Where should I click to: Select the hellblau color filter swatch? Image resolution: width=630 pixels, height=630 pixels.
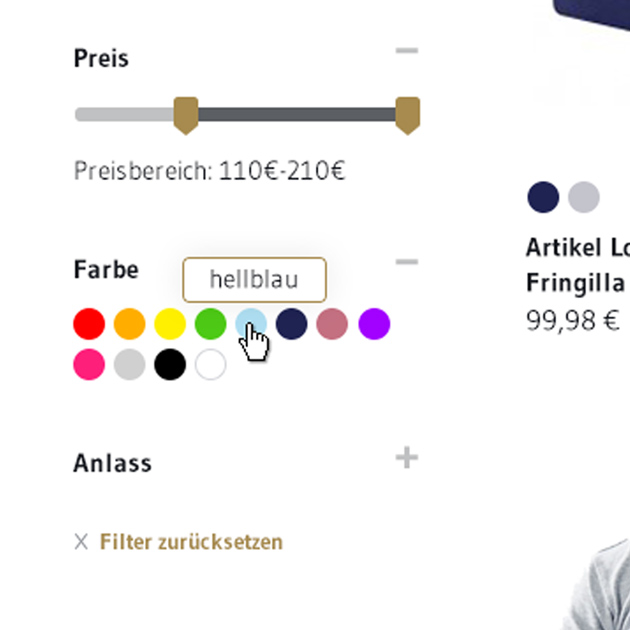click(251, 324)
